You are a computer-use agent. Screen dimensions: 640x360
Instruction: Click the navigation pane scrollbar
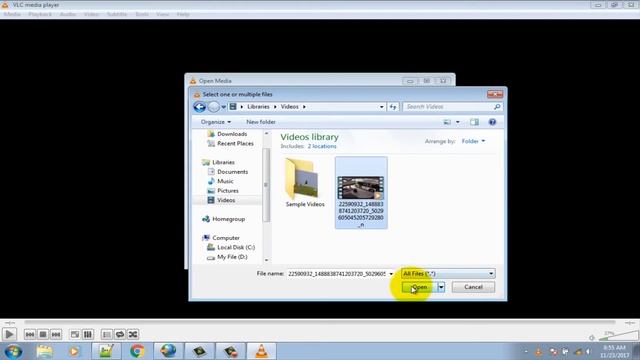point(267,184)
